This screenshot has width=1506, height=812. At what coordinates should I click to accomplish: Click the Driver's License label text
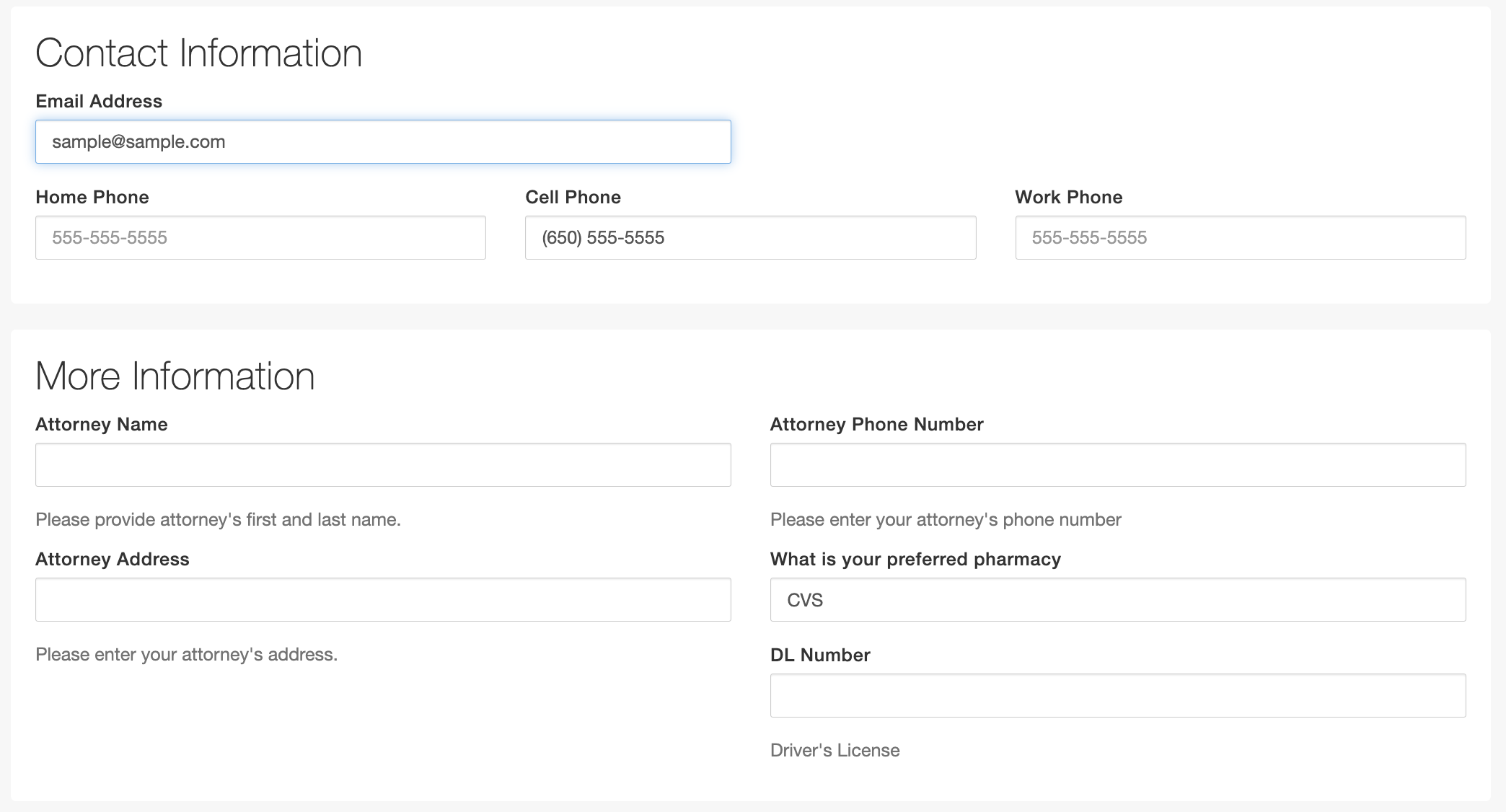(x=836, y=751)
